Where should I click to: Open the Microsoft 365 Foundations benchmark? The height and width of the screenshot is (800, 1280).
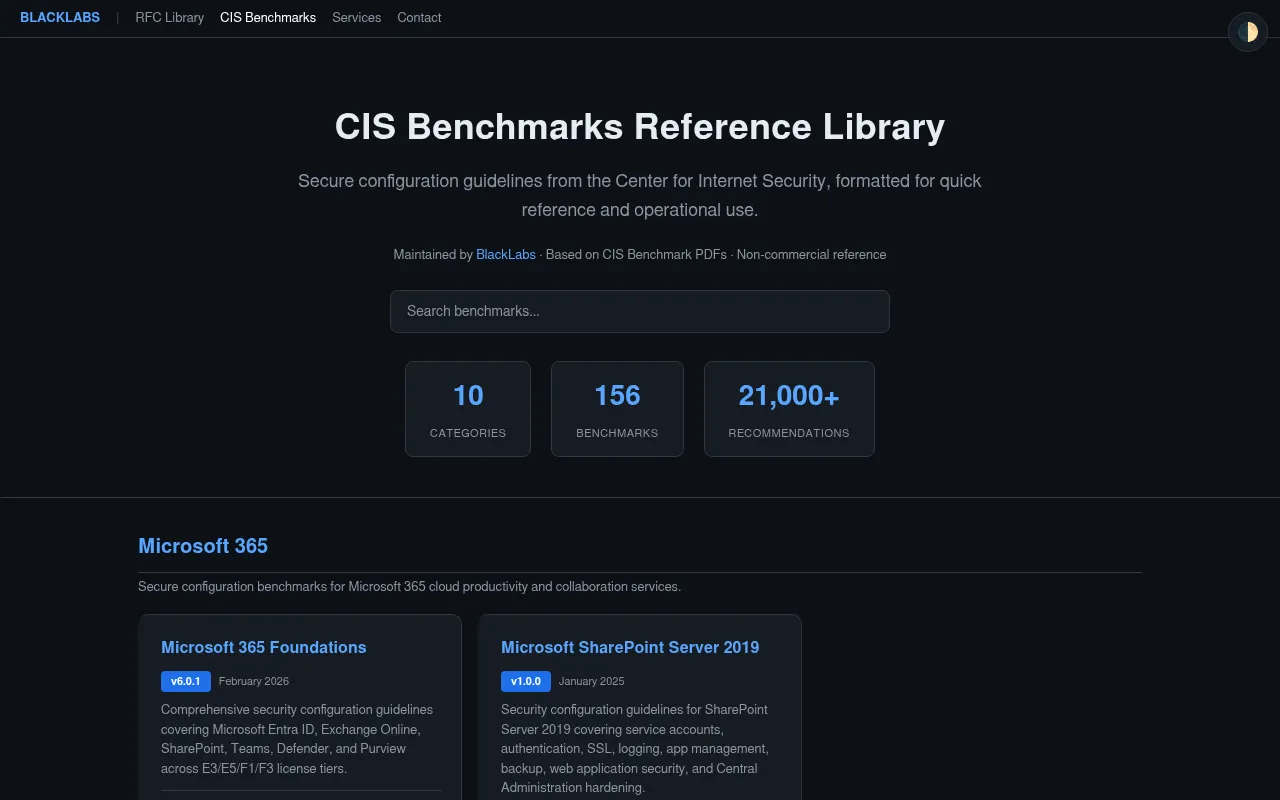[x=264, y=647]
